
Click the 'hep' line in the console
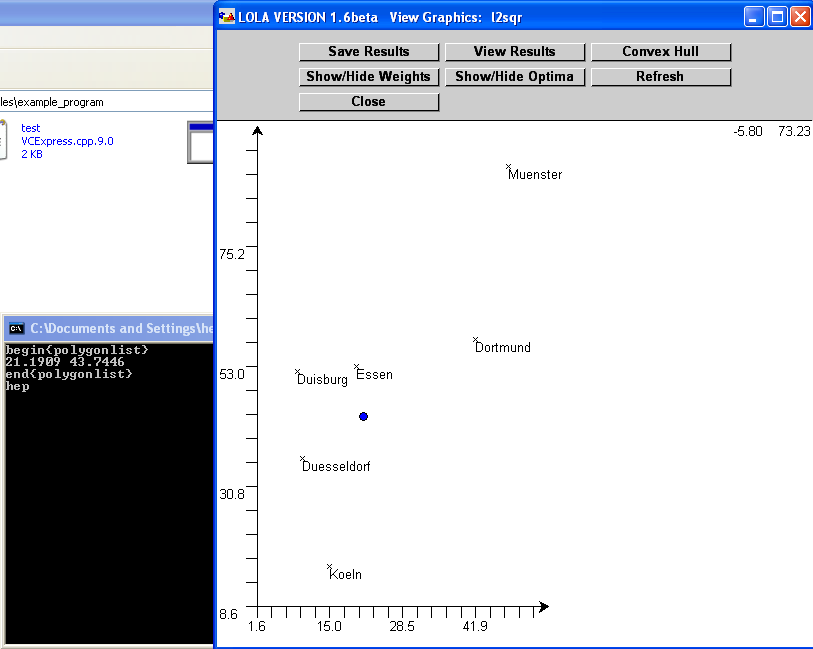pos(17,386)
